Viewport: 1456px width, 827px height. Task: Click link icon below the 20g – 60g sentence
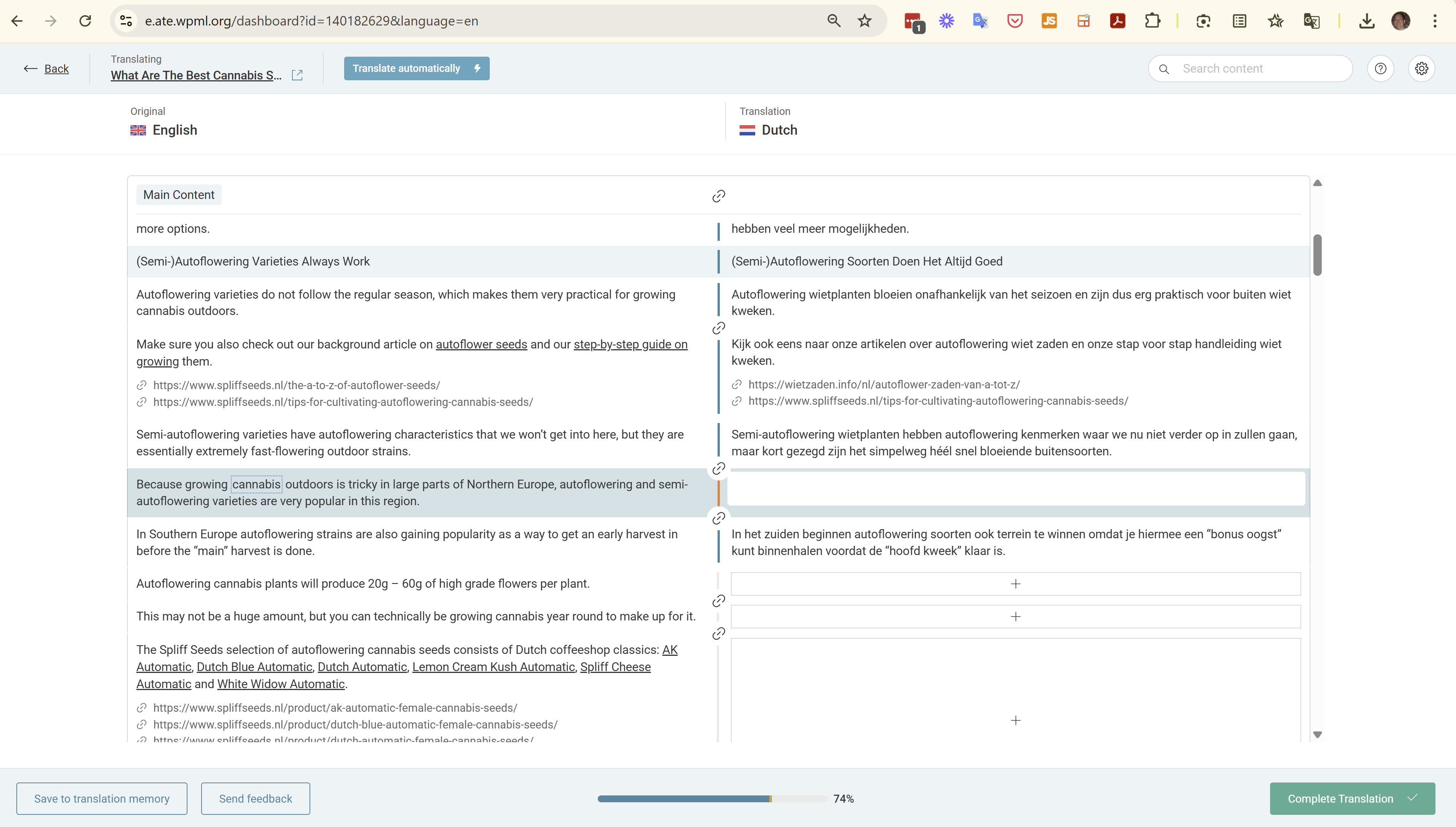tap(719, 601)
